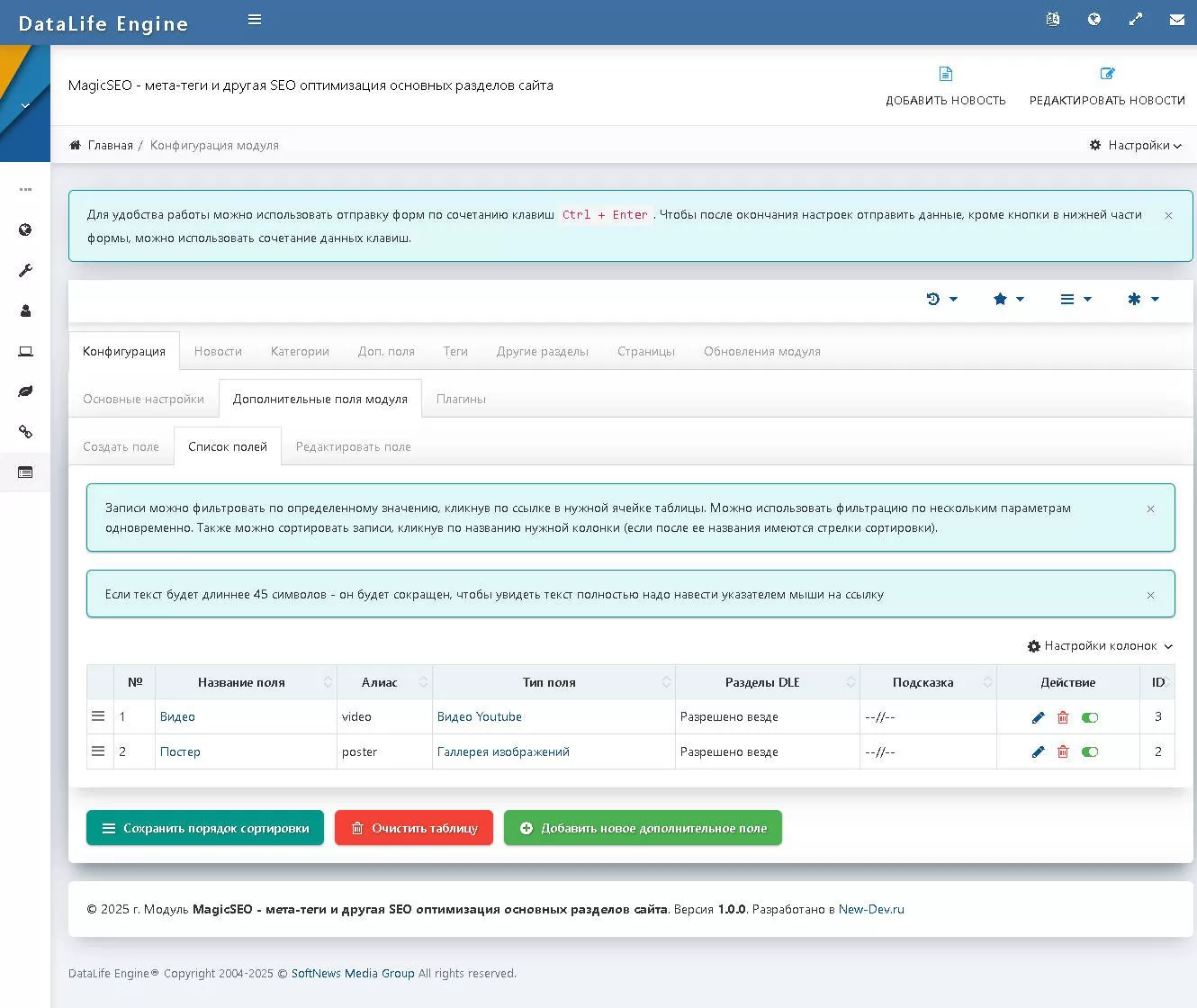Open the sidebar globe section
This screenshot has width=1197, height=1008.
click(25, 229)
